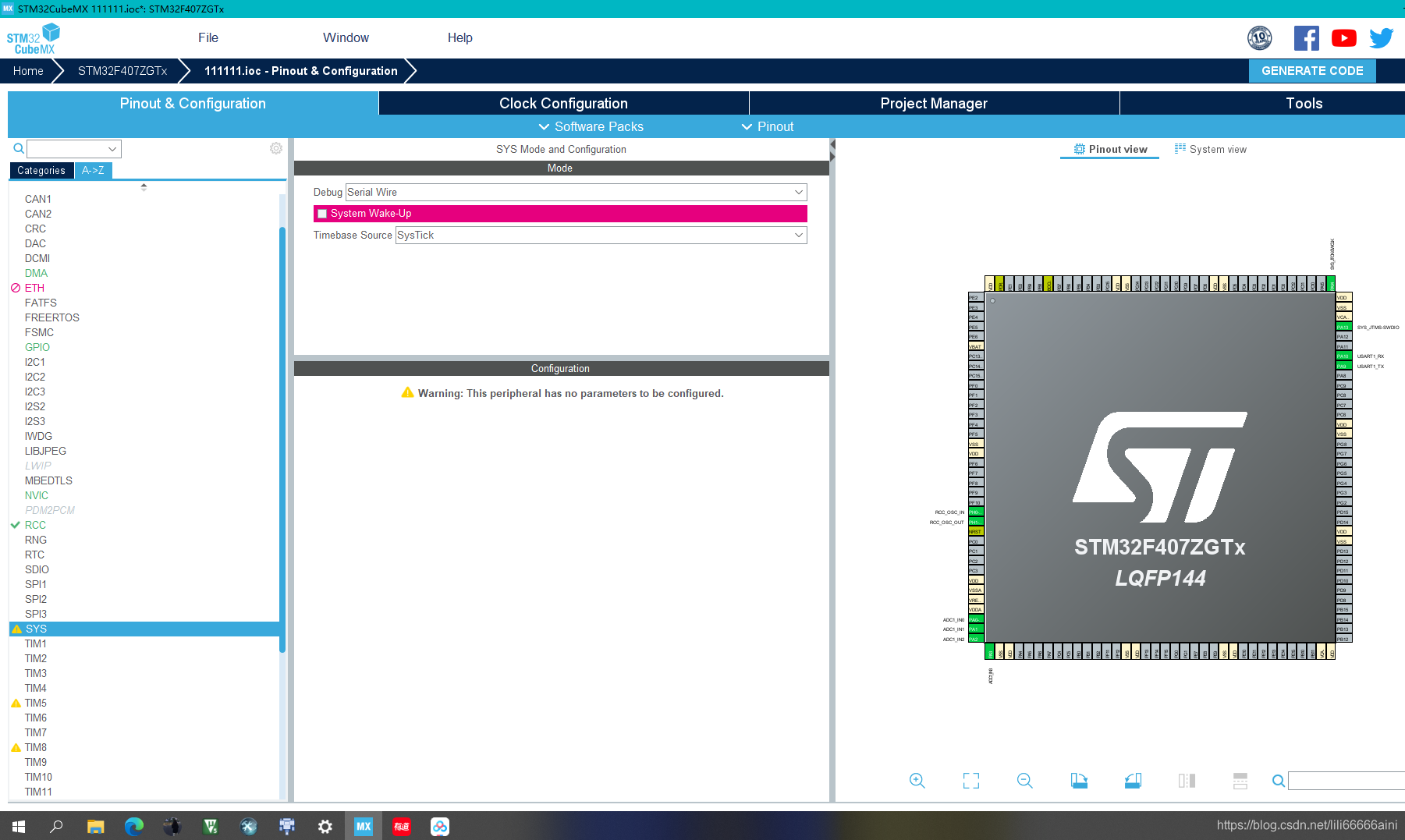Select Pinout view
Image resolution: width=1405 pixels, height=840 pixels.
[1110, 149]
